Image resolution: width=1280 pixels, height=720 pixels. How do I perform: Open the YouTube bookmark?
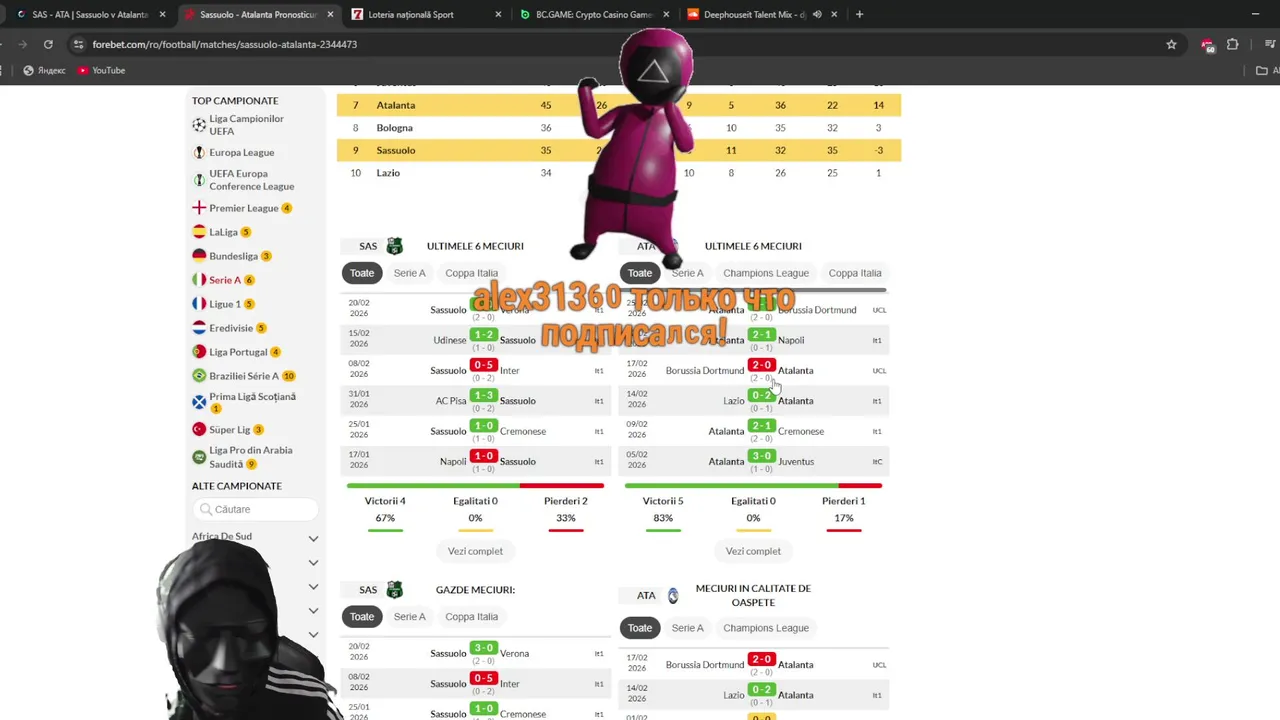[x=101, y=70]
